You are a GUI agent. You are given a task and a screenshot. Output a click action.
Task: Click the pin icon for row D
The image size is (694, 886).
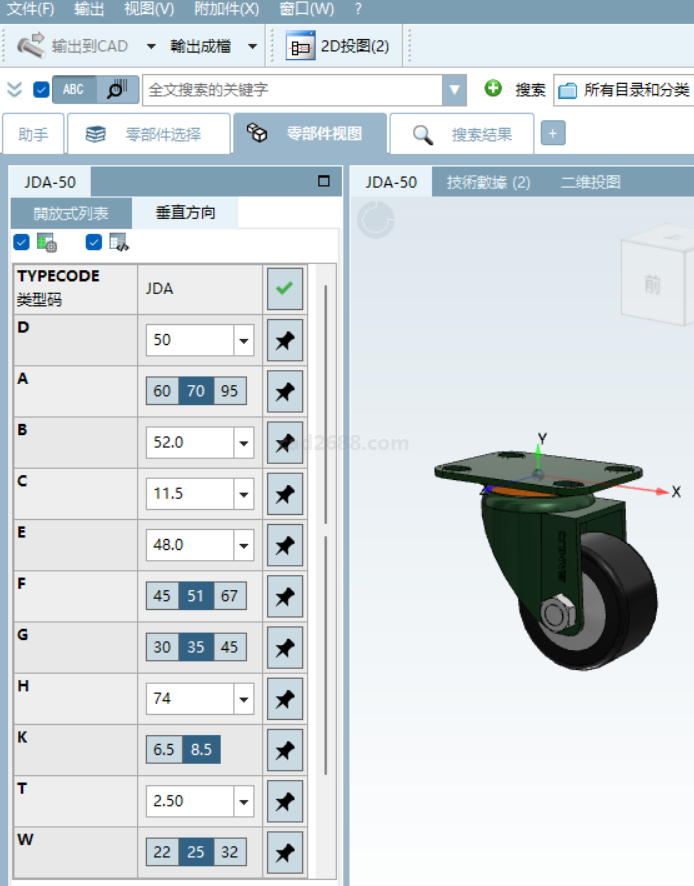tap(285, 340)
